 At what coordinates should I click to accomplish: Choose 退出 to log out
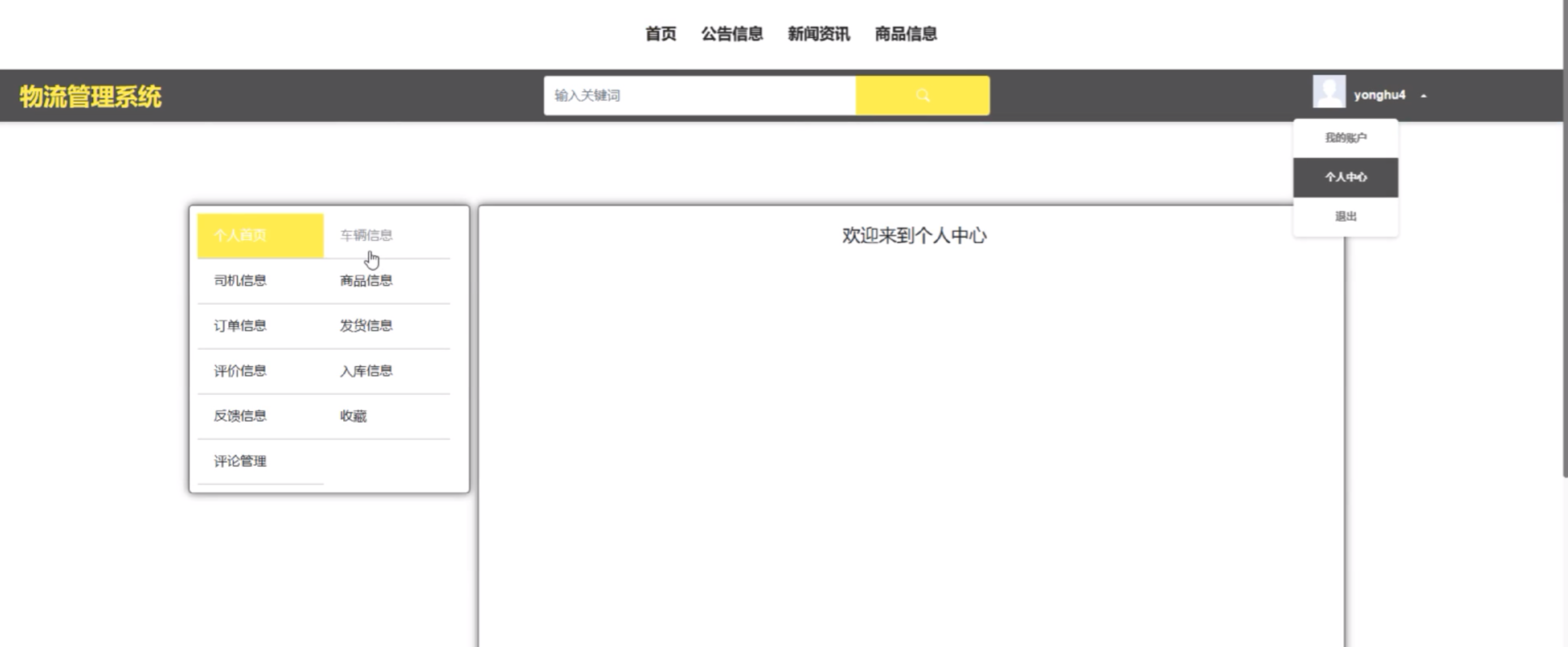click(1345, 216)
